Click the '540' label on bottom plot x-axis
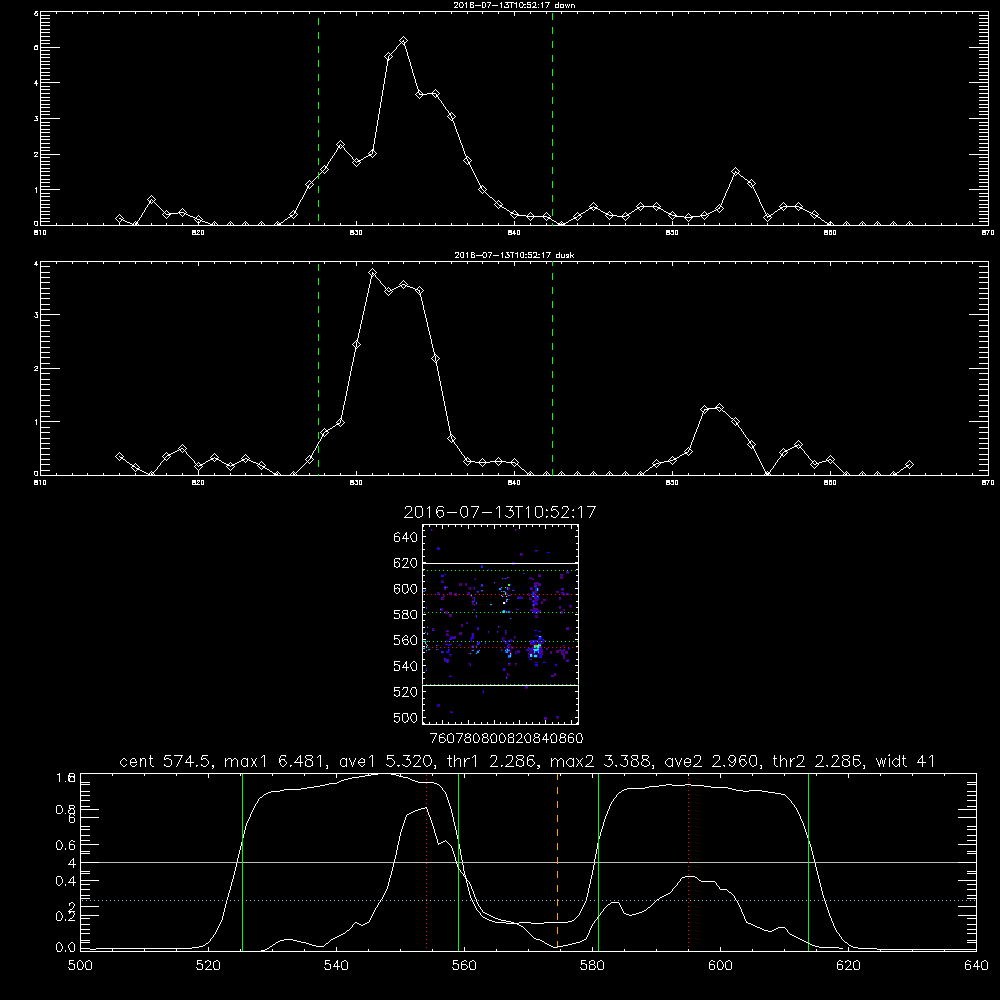Screen dimensions: 1000x1000 [x=336, y=966]
